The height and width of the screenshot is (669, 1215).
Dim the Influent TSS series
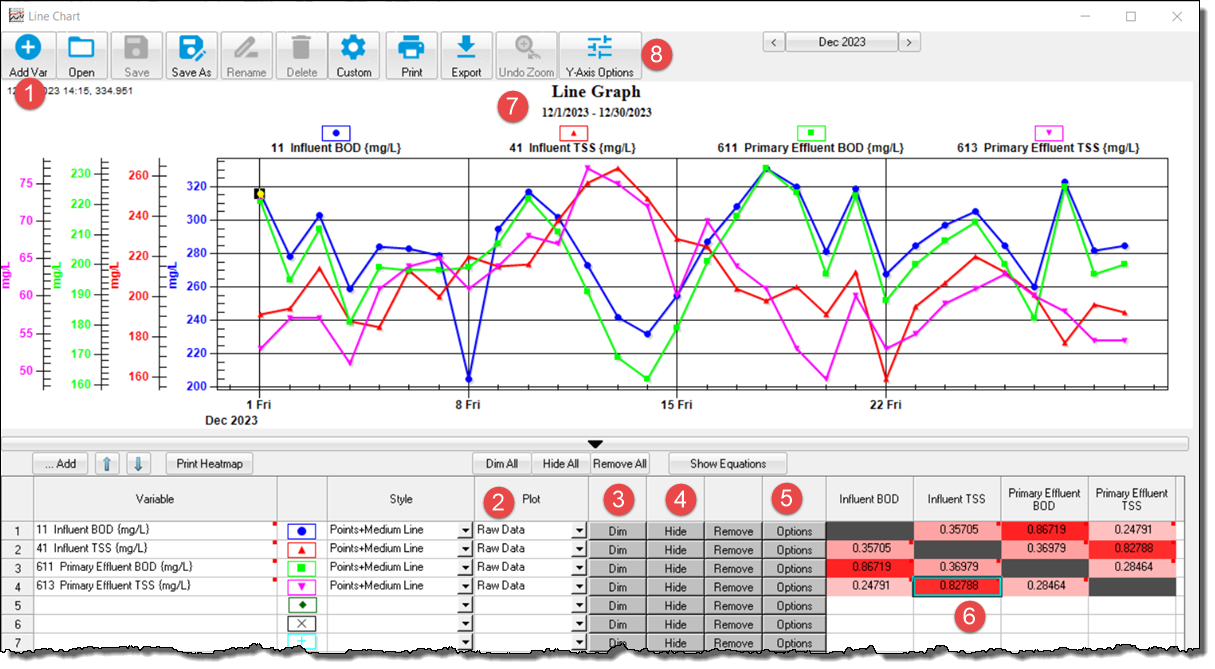tap(617, 549)
